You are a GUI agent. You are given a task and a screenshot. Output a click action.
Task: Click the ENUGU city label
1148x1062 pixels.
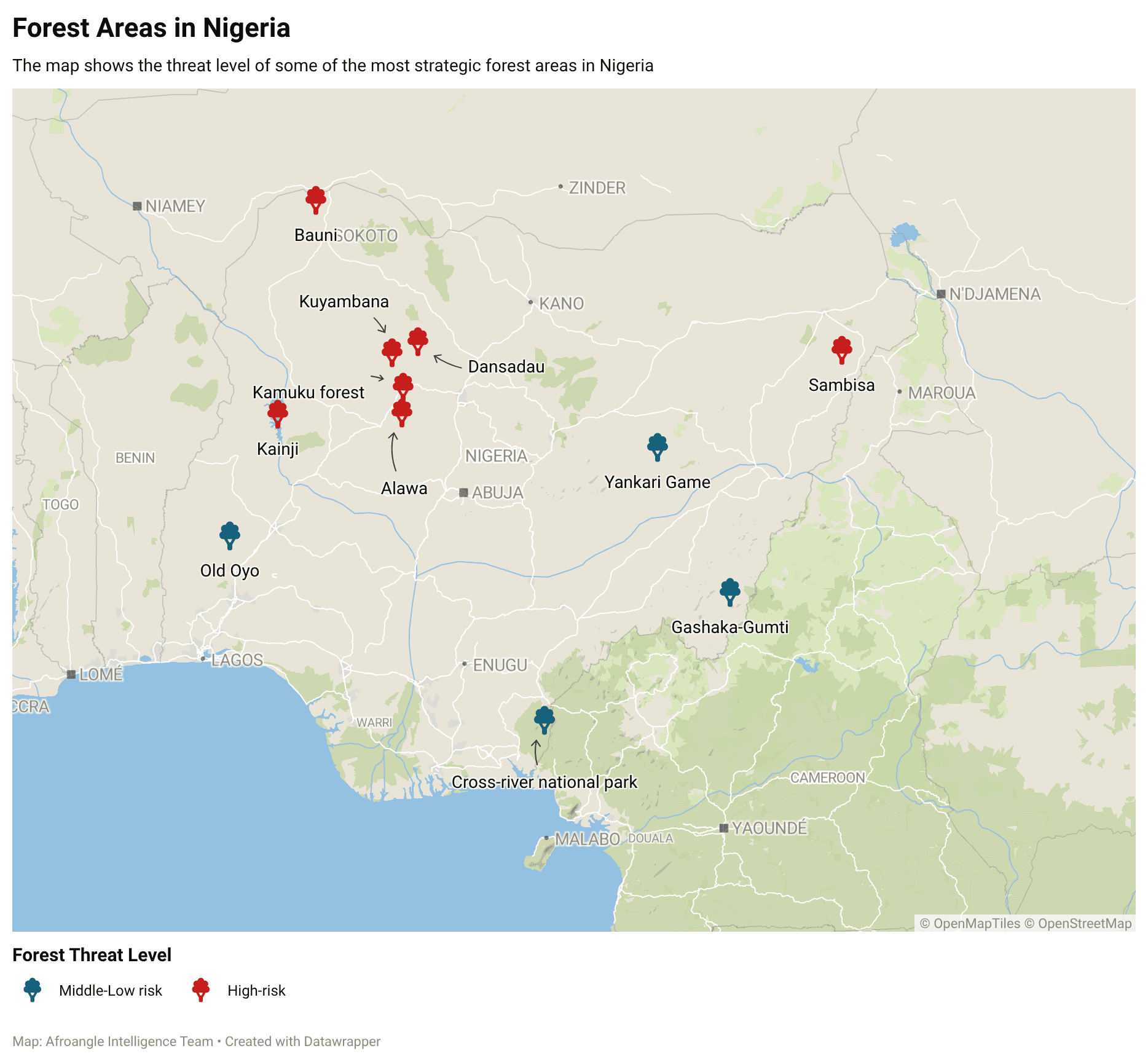click(500, 665)
